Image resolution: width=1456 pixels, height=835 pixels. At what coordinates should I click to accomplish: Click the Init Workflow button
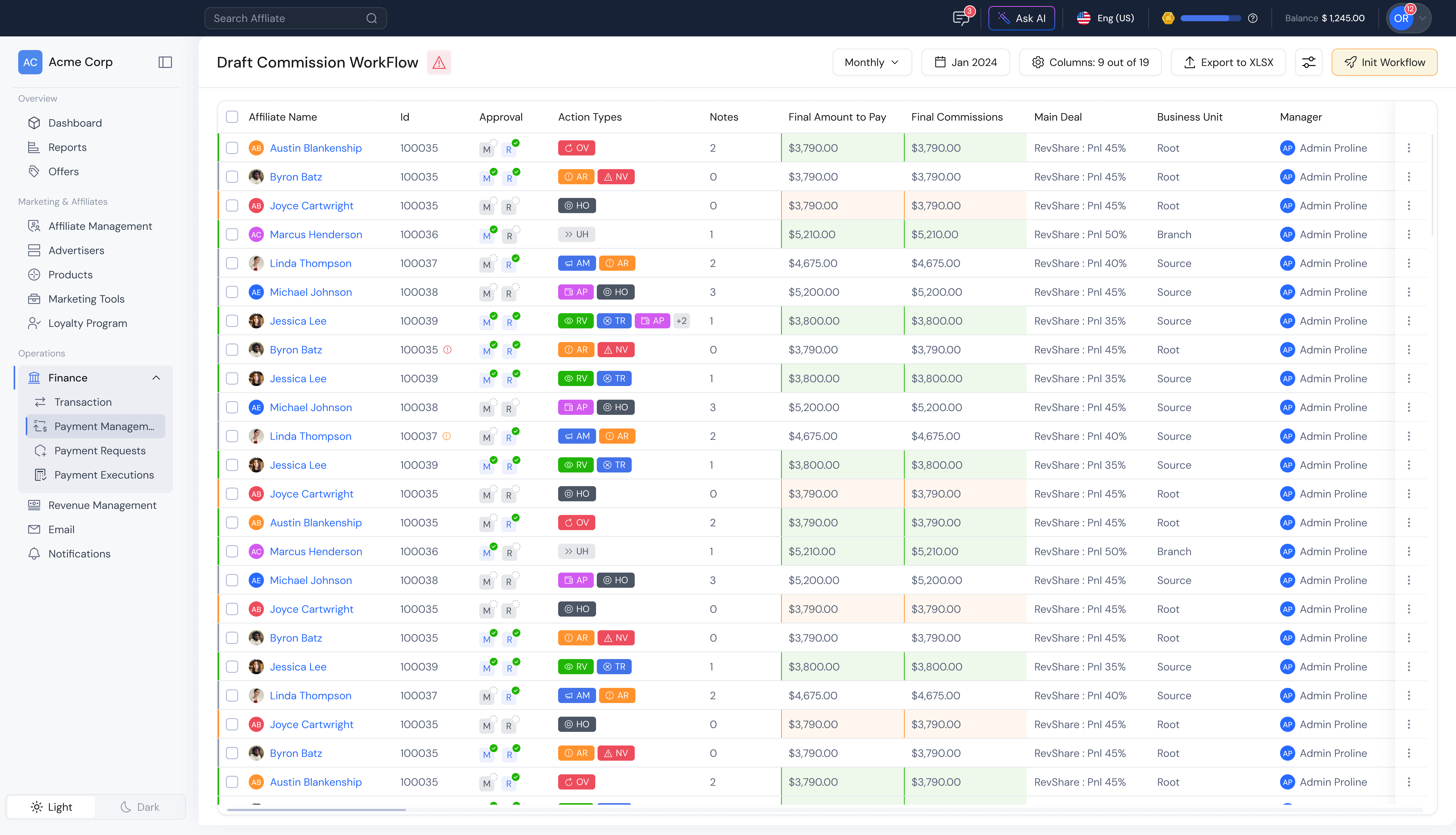click(1384, 62)
